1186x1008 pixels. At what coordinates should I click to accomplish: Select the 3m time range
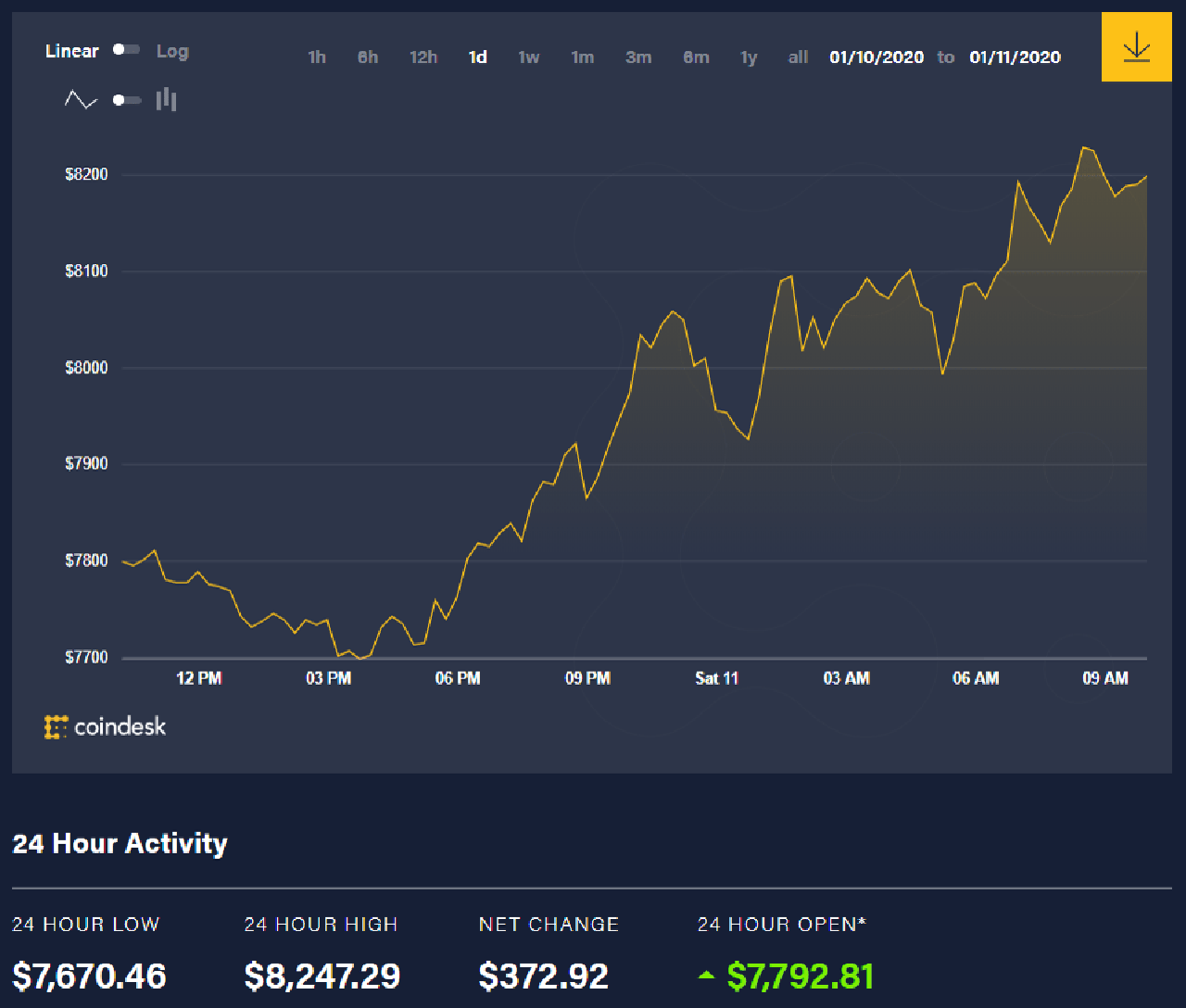[638, 57]
